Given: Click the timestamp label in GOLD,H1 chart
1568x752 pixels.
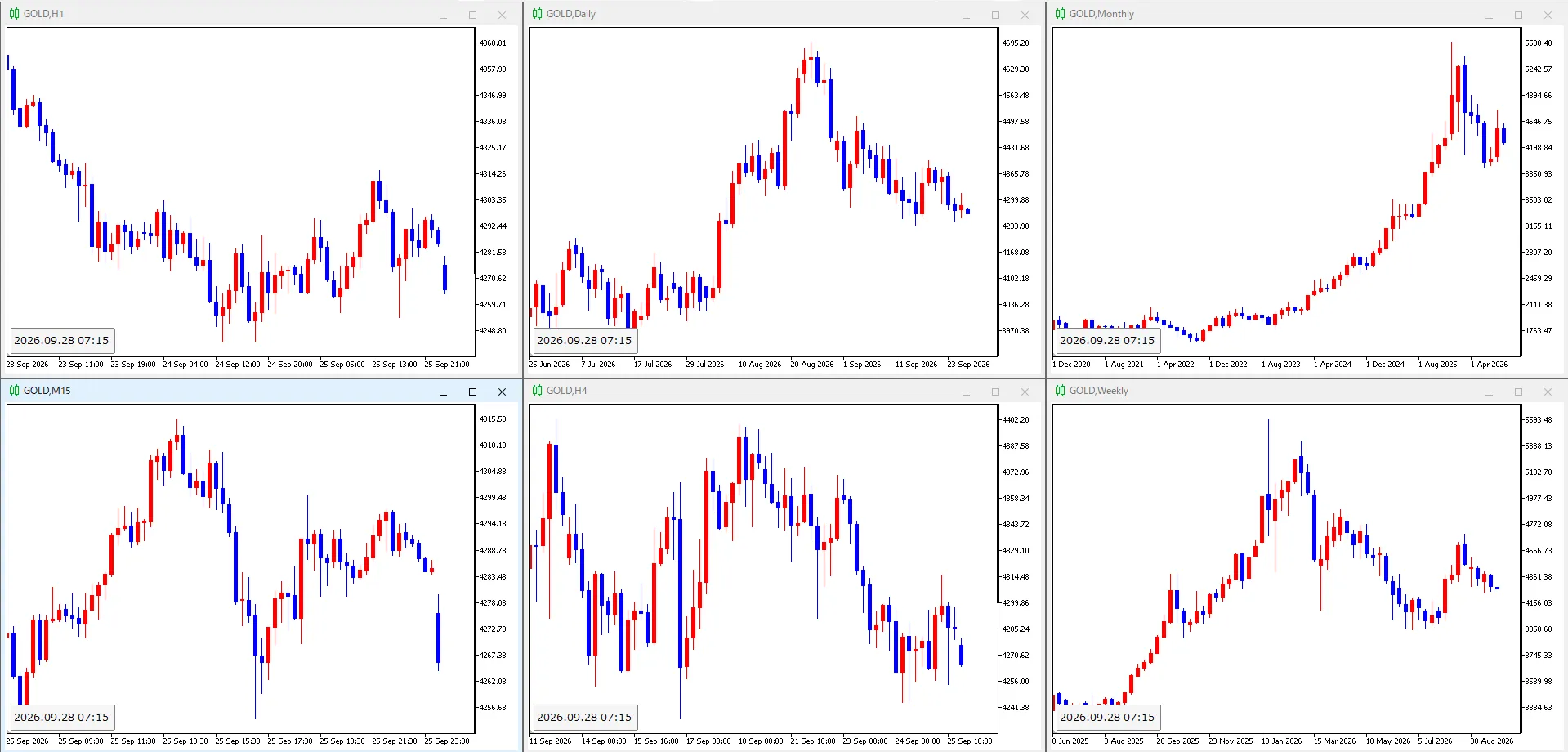Looking at the screenshot, I should [61, 341].
